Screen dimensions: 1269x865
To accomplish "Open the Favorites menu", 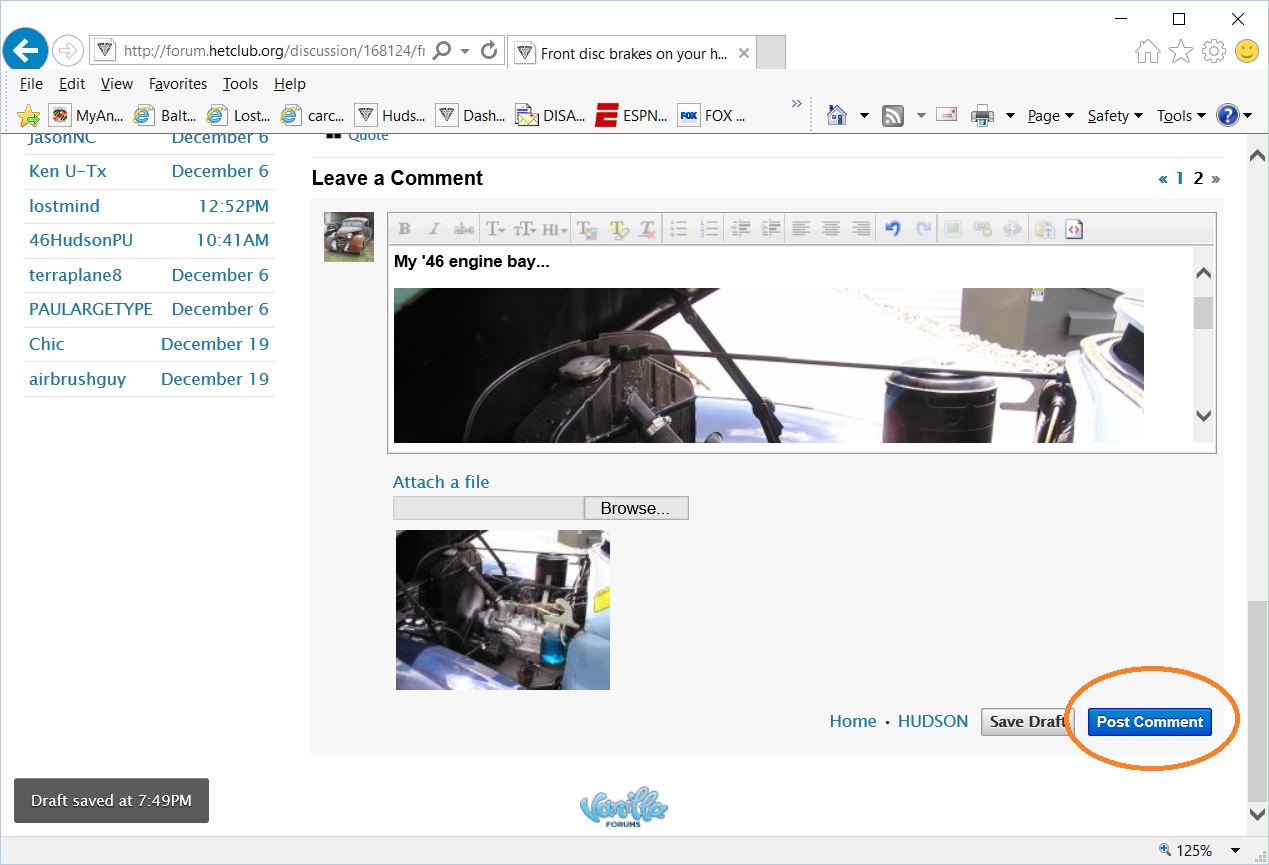I will click(178, 84).
